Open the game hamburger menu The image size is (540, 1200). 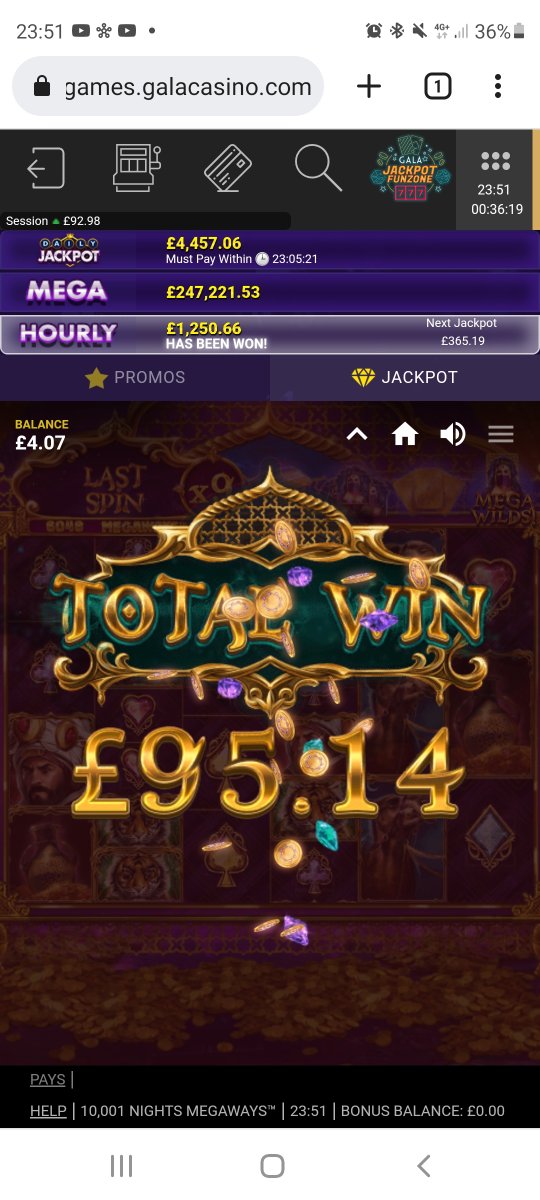(501, 434)
